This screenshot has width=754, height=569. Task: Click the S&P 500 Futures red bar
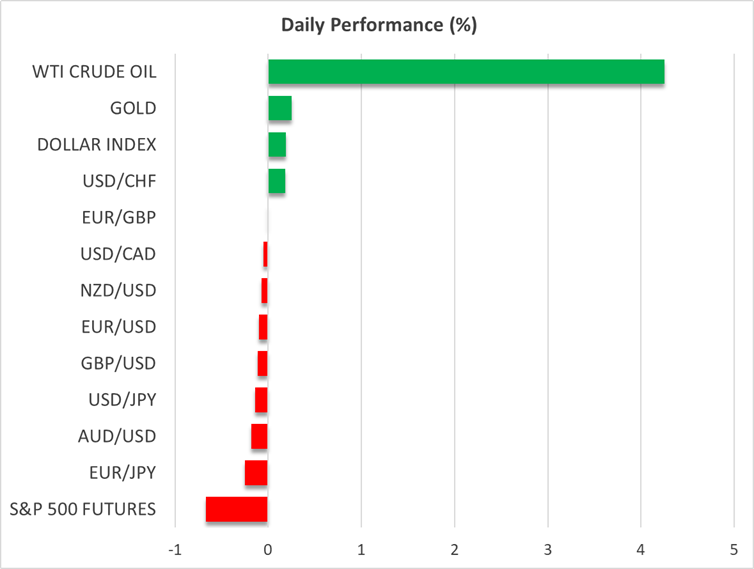[236, 509]
